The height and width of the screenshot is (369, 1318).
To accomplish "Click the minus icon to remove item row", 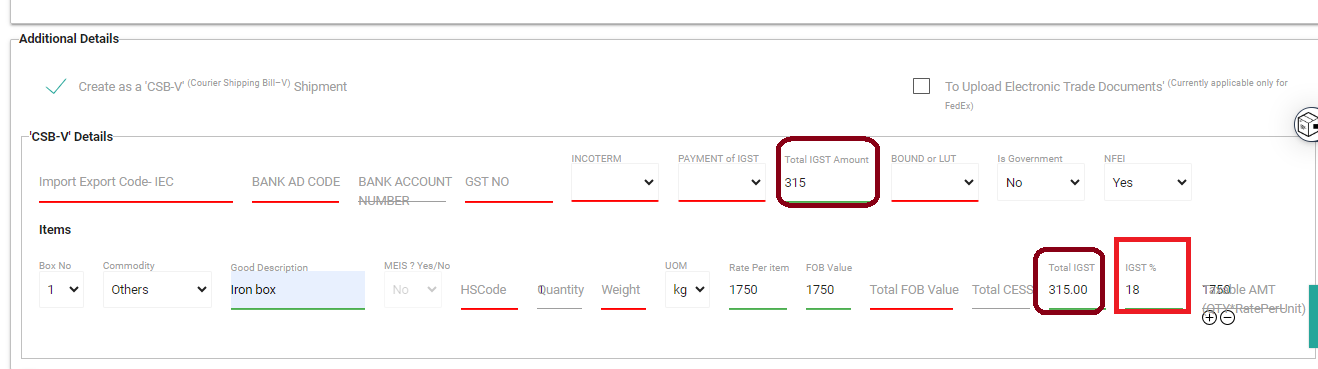I will [1227, 317].
